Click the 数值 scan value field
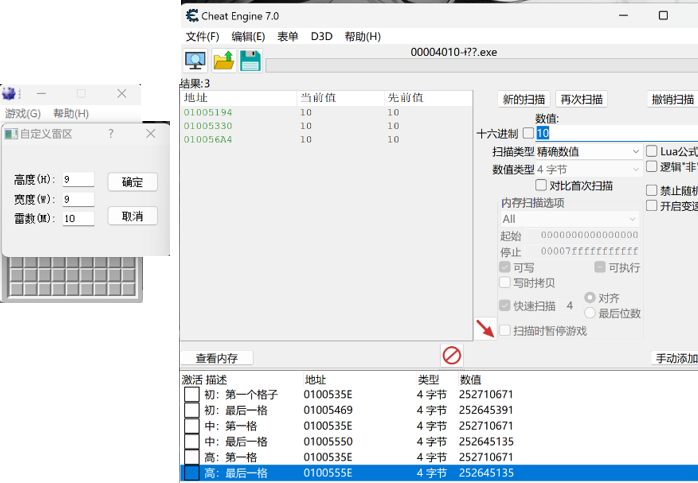The width and height of the screenshot is (698, 483). tap(617, 133)
